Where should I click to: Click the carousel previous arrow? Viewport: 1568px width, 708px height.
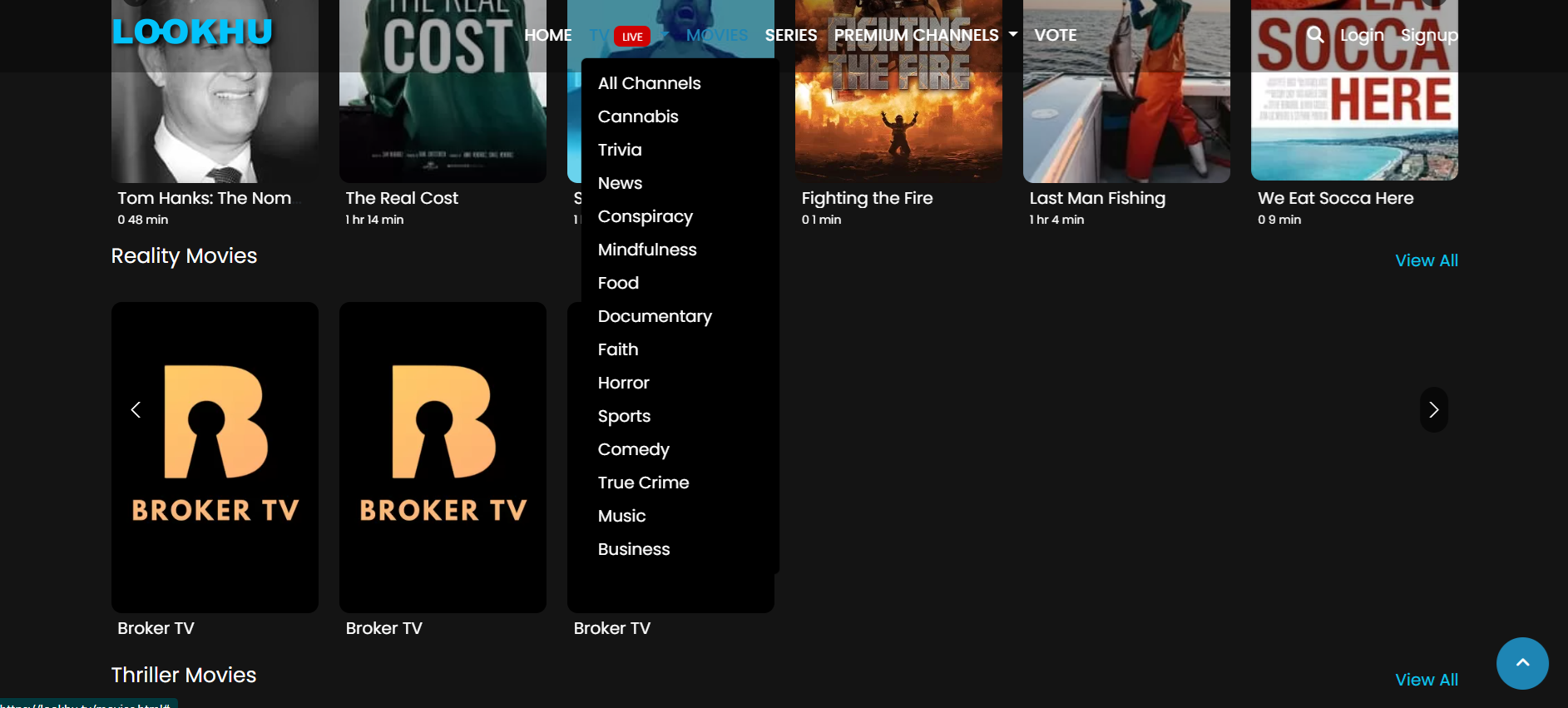click(136, 409)
